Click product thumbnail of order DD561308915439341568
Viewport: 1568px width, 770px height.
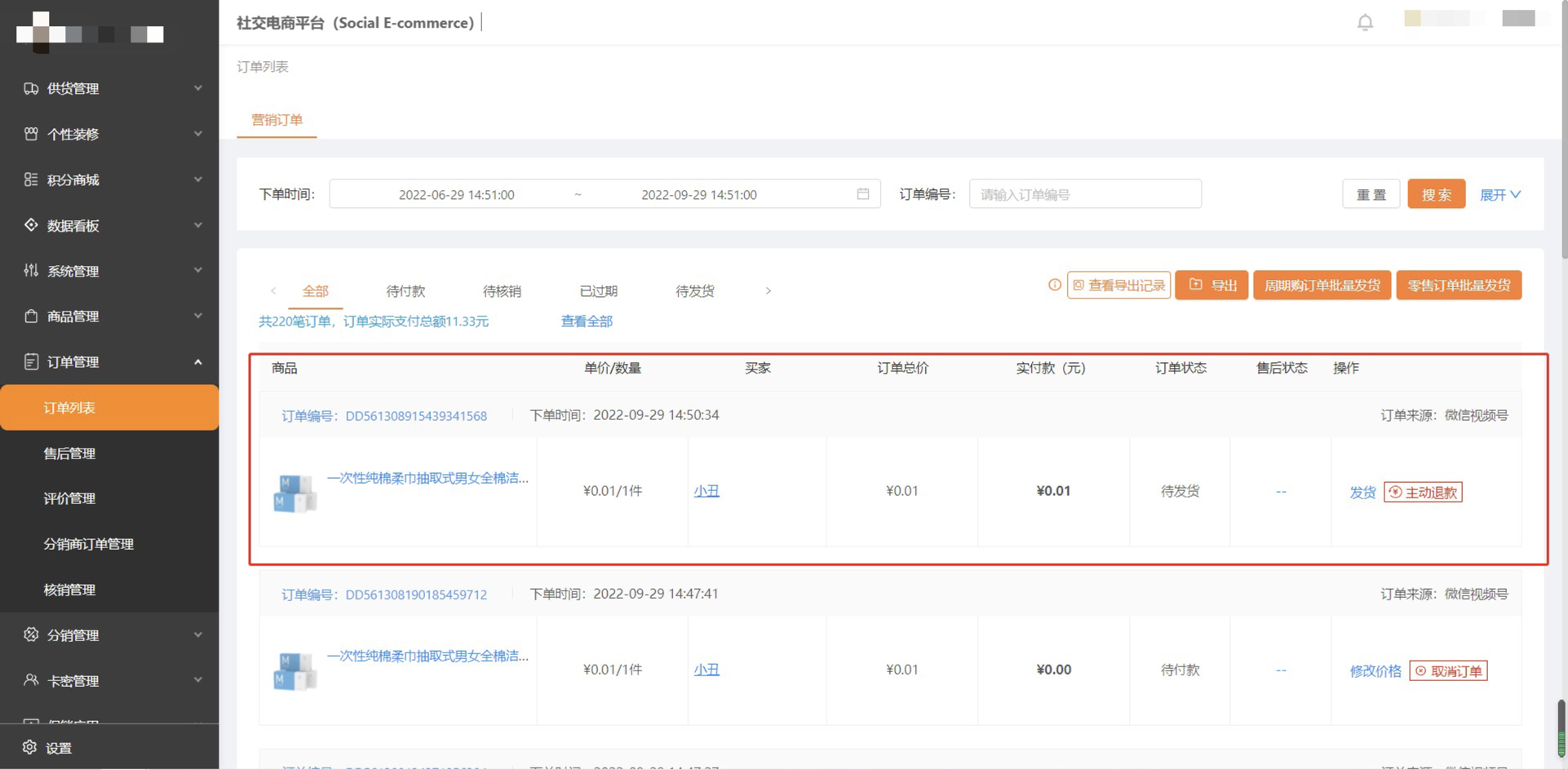point(295,493)
